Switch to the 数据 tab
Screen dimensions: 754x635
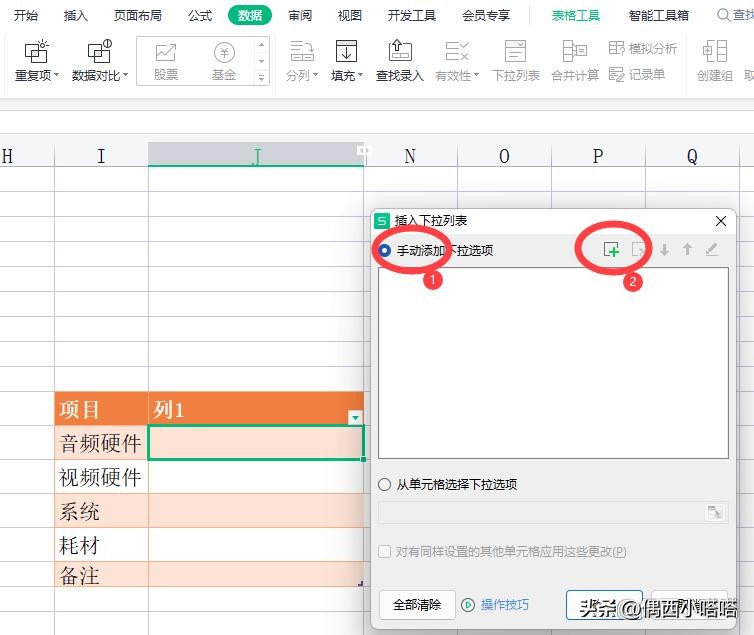click(250, 15)
